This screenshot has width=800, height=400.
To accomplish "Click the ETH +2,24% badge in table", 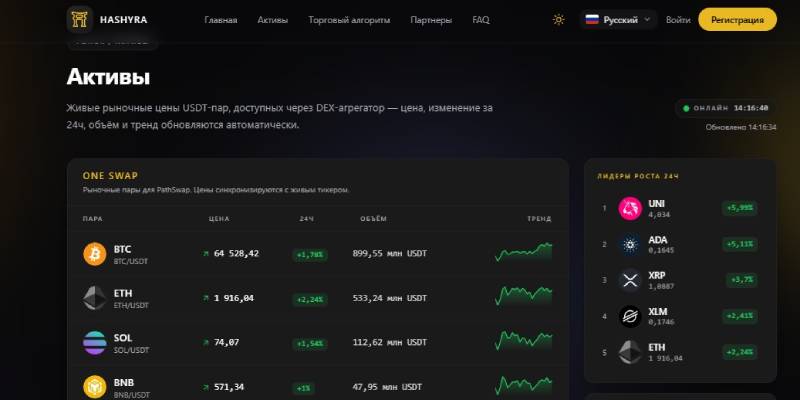I will pyautogui.click(x=310, y=299).
